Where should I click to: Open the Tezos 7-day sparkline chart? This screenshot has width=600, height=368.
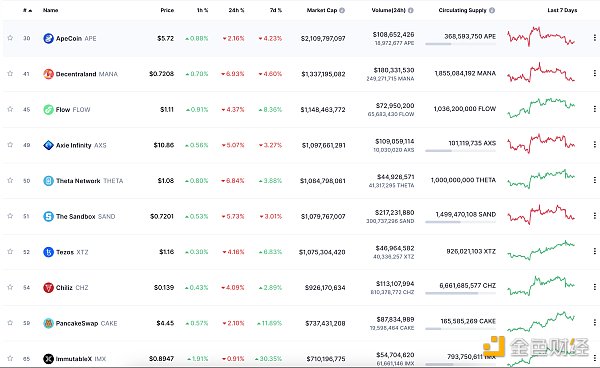pos(541,250)
